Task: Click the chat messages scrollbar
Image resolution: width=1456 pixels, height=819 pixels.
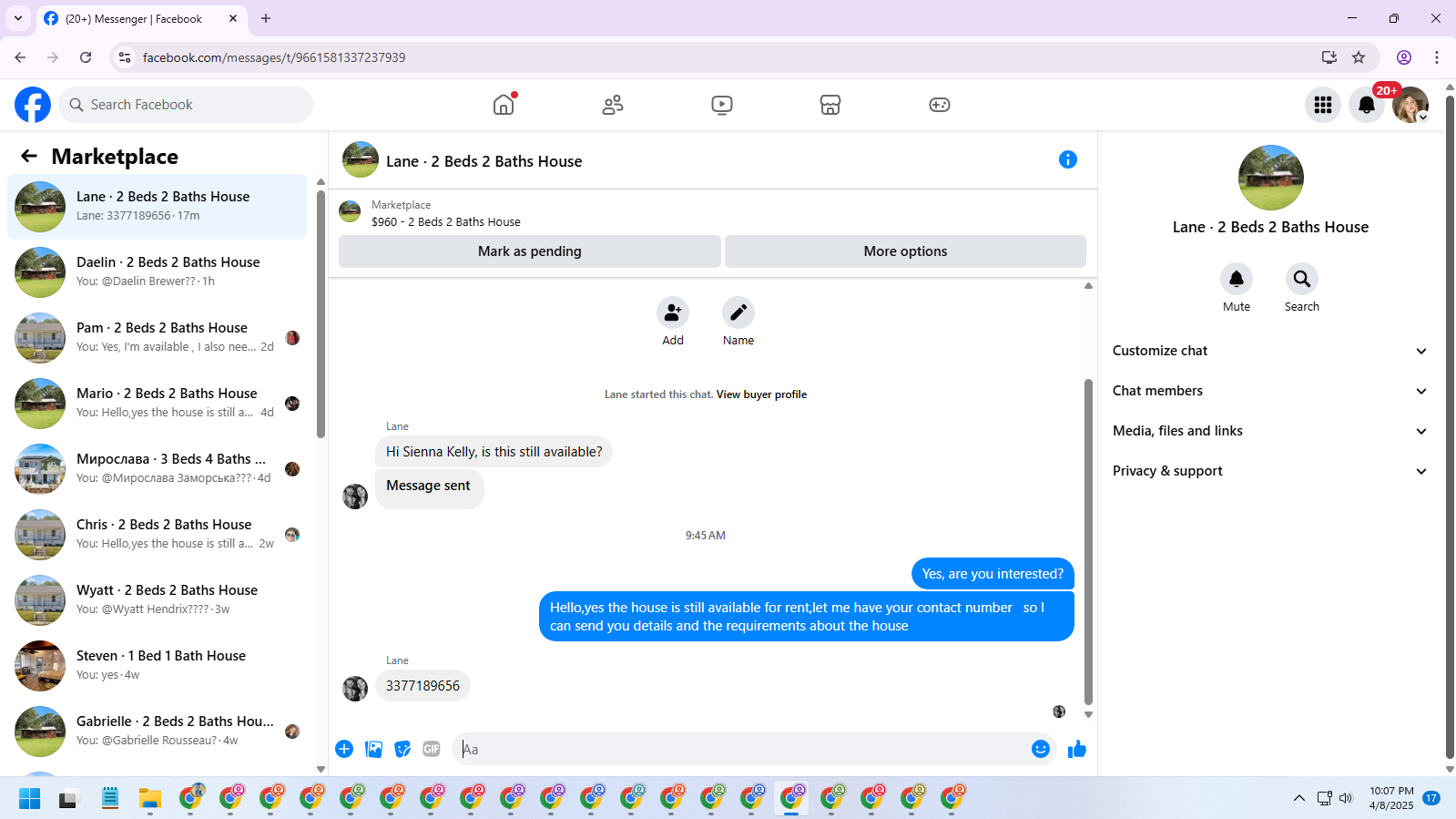Action: 1088,542
